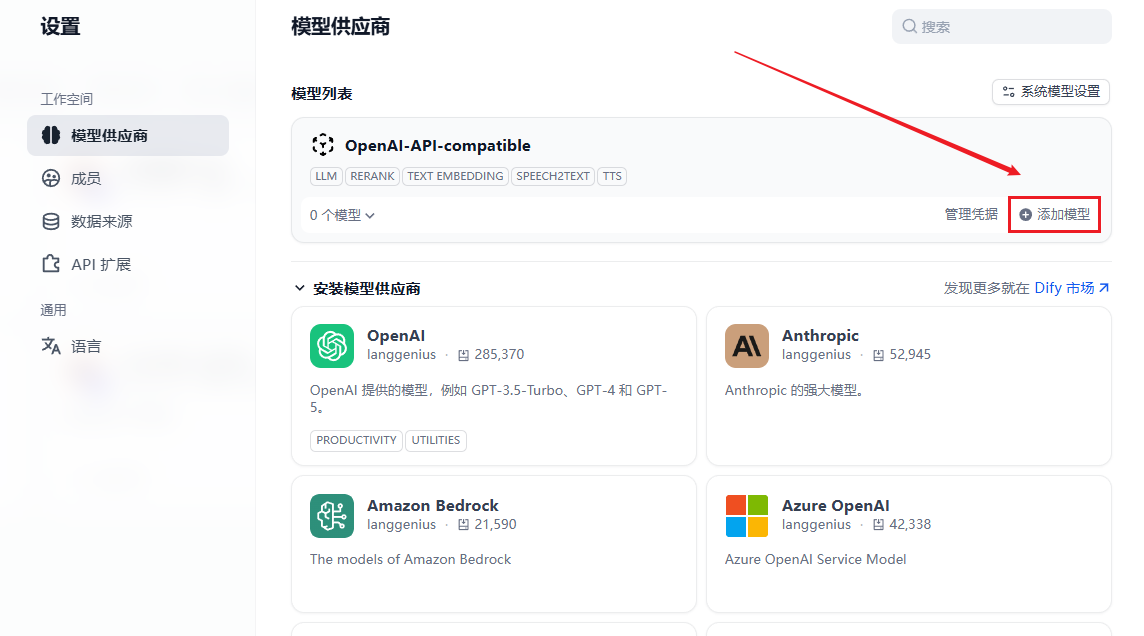Click the TTS tag

pyautogui.click(x=612, y=177)
